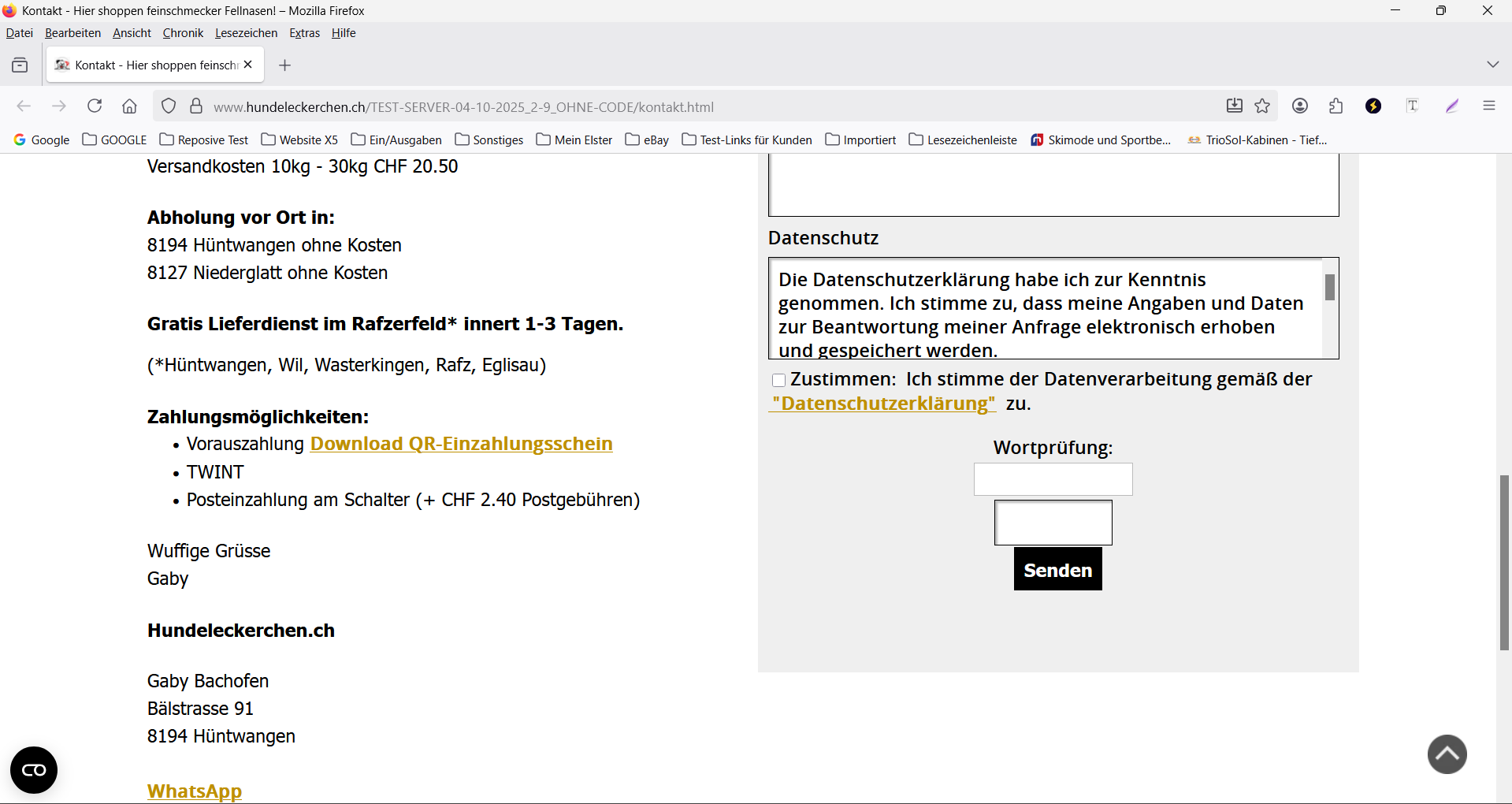Expand the list all tabs chevron
This screenshot has width=1512, height=804.
pos(1492,65)
